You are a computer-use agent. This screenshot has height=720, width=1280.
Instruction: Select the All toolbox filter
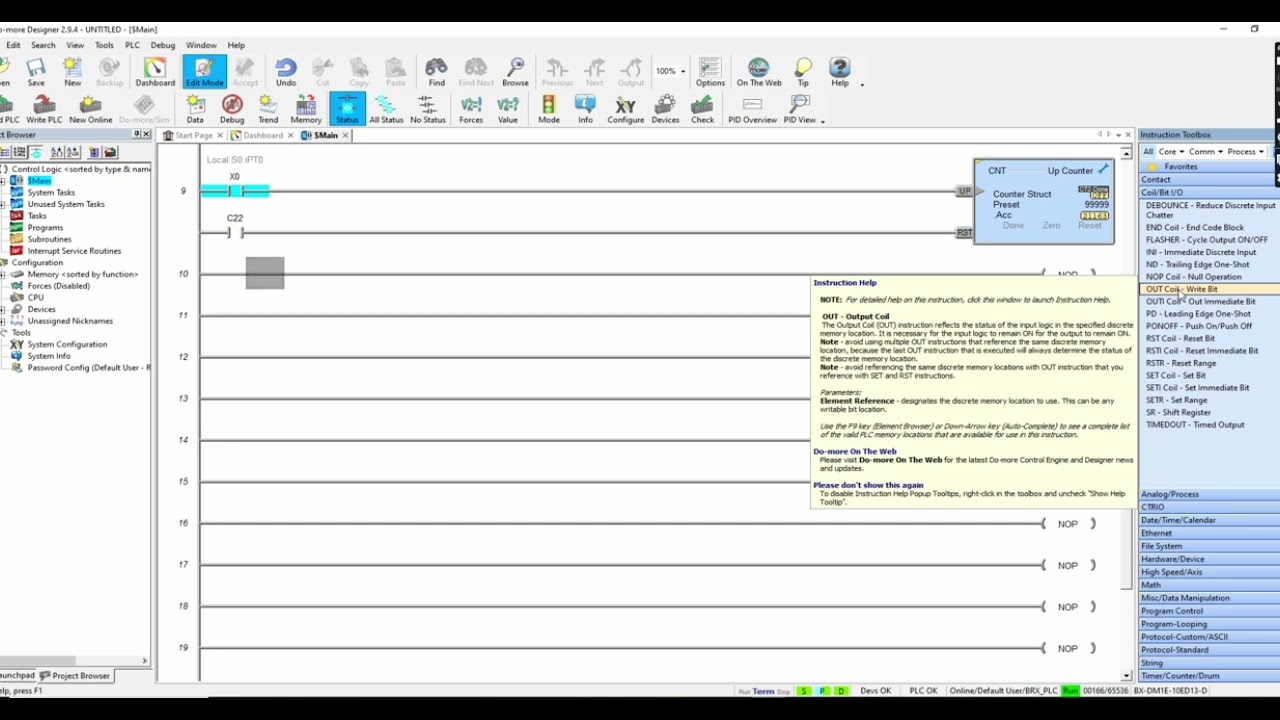click(x=1148, y=152)
